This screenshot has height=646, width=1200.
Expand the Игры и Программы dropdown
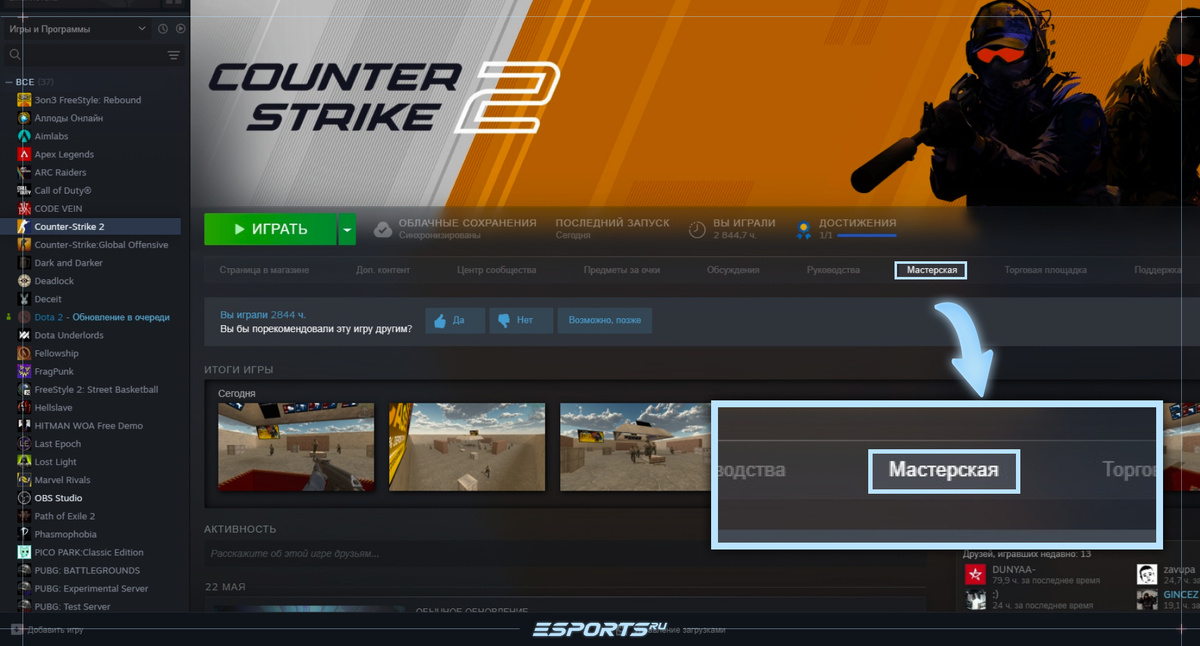77,29
